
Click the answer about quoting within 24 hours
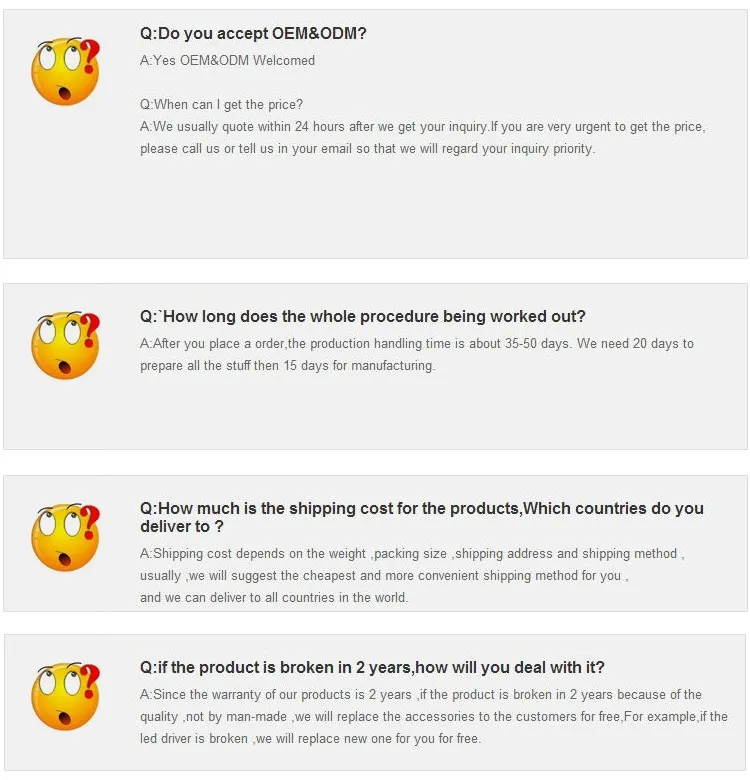pyautogui.click(x=422, y=127)
